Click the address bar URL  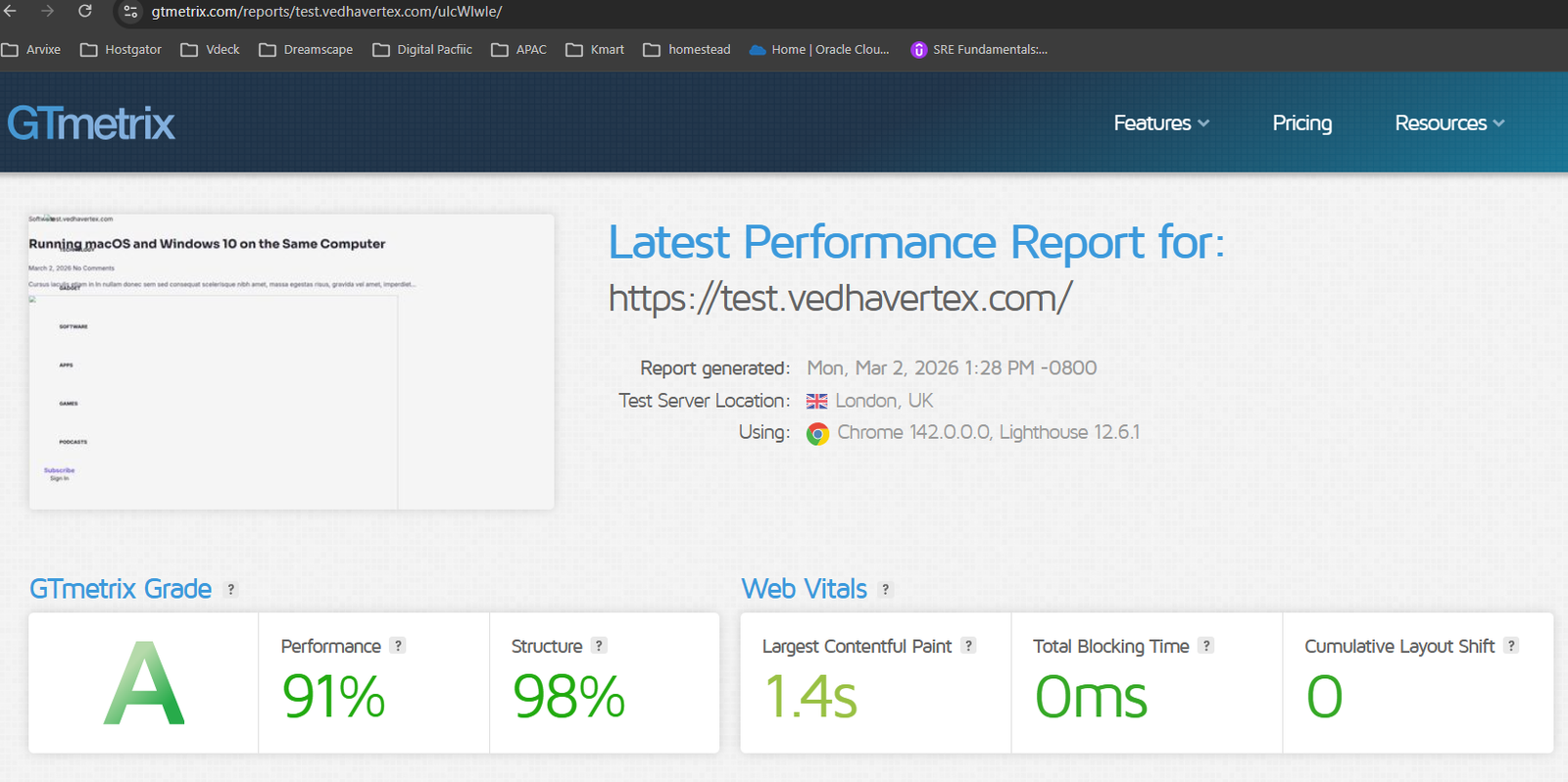326,12
